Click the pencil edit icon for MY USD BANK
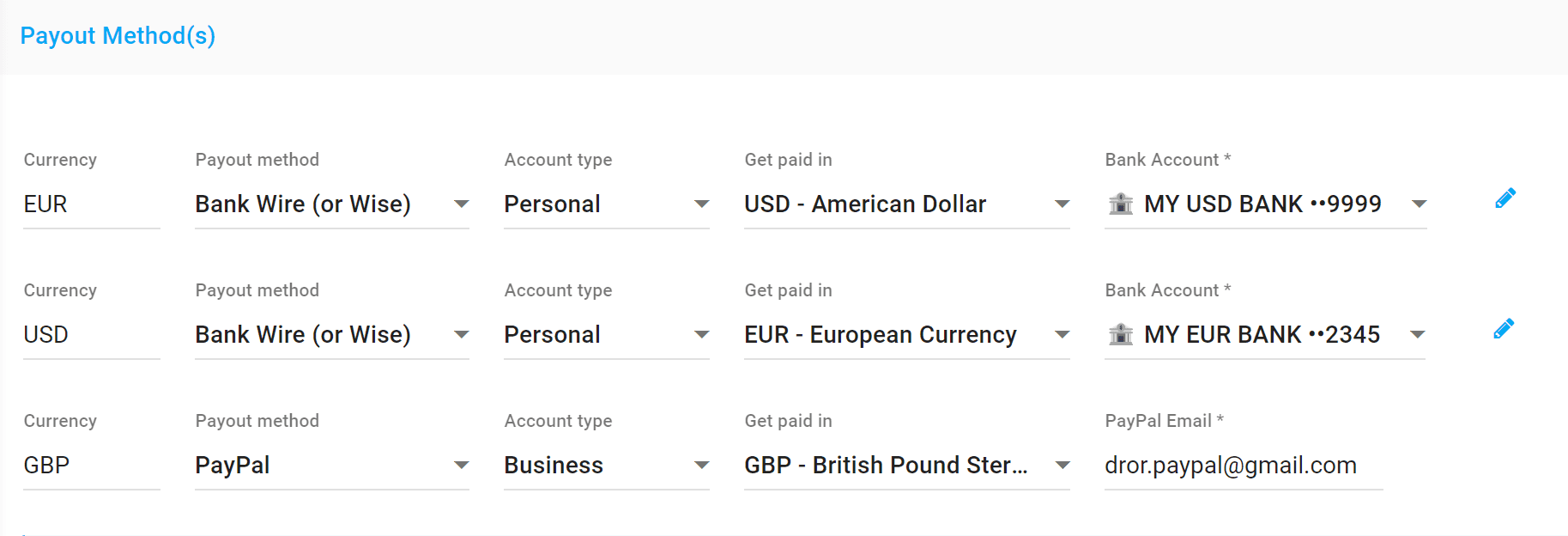1568x536 pixels. click(x=1505, y=198)
